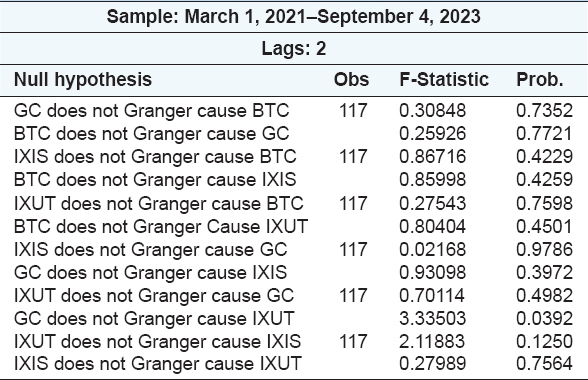Click F-Statistic value 3.33503

(x=432, y=318)
